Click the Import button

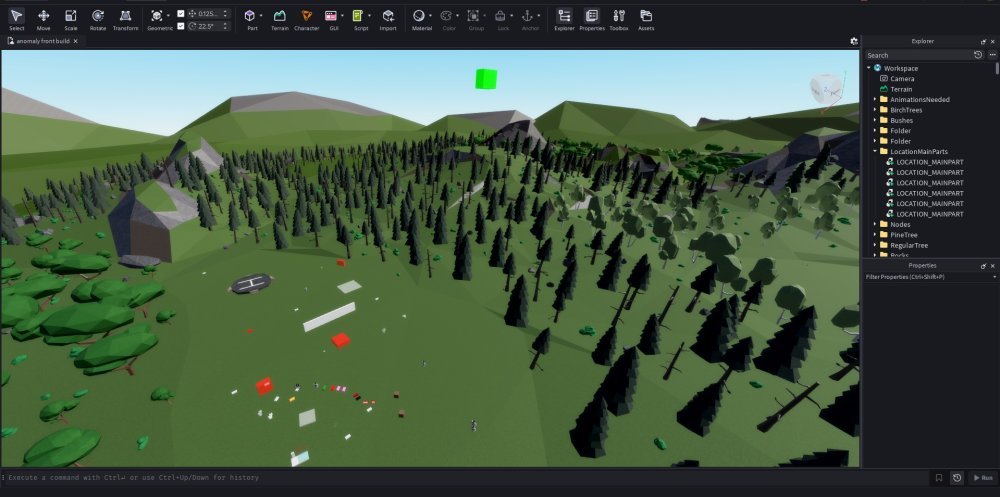coord(388,19)
